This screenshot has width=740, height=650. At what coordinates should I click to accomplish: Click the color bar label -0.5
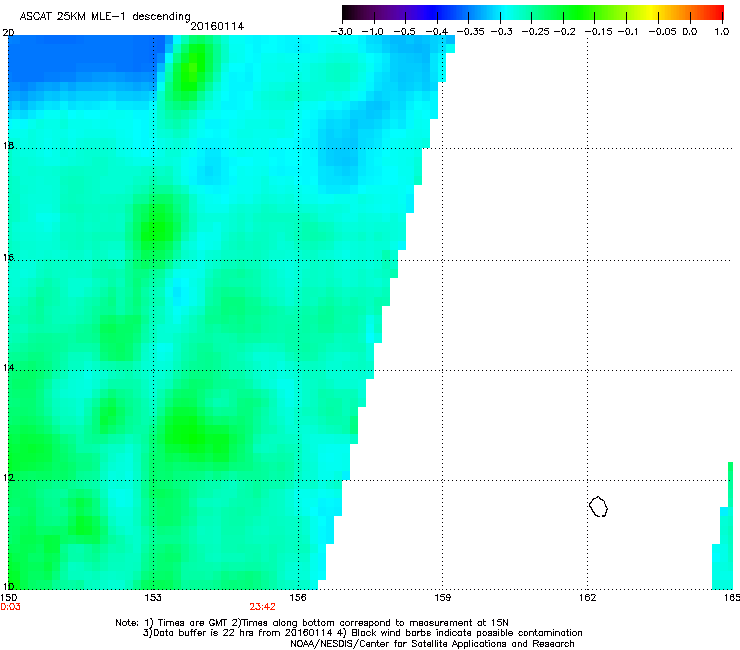coord(404,32)
